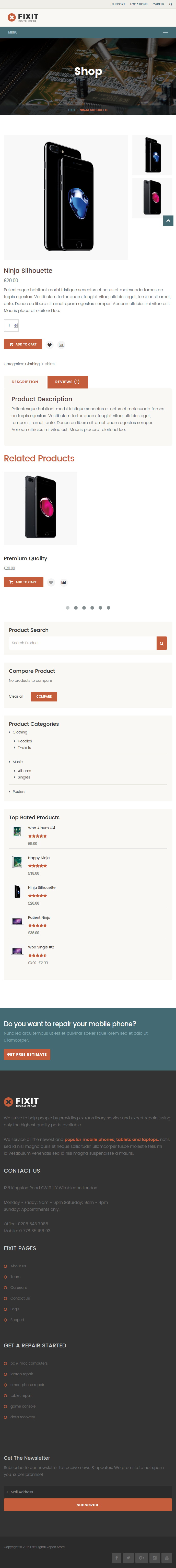Click the scroll-to-top arrow button
Image resolution: width=176 pixels, height=1568 pixels.
pos(169,220)
